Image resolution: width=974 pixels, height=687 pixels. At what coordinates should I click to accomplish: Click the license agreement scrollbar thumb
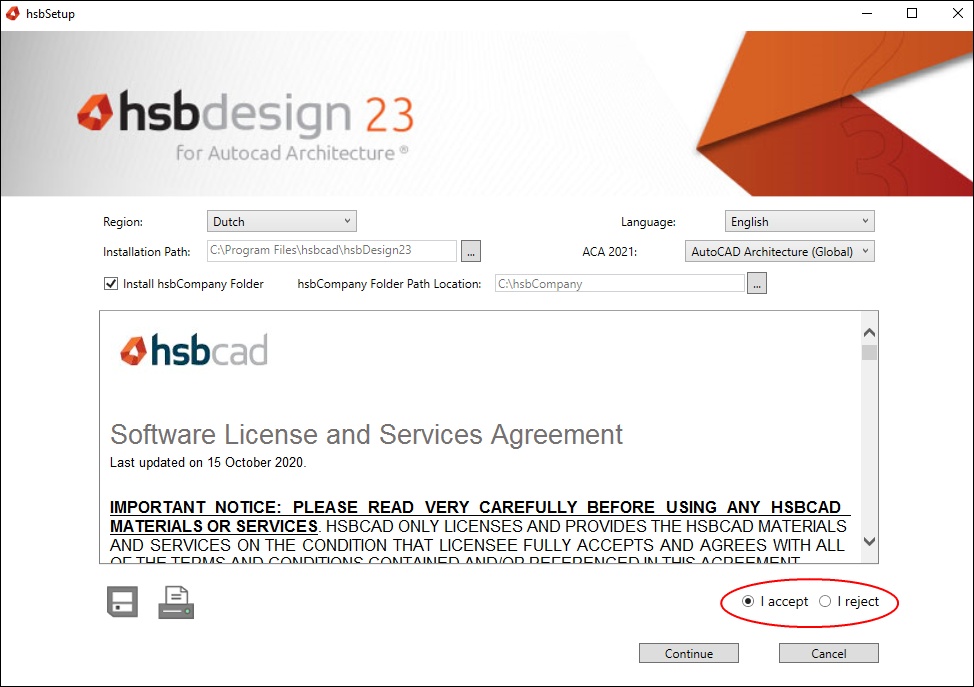tap(870, 352)
